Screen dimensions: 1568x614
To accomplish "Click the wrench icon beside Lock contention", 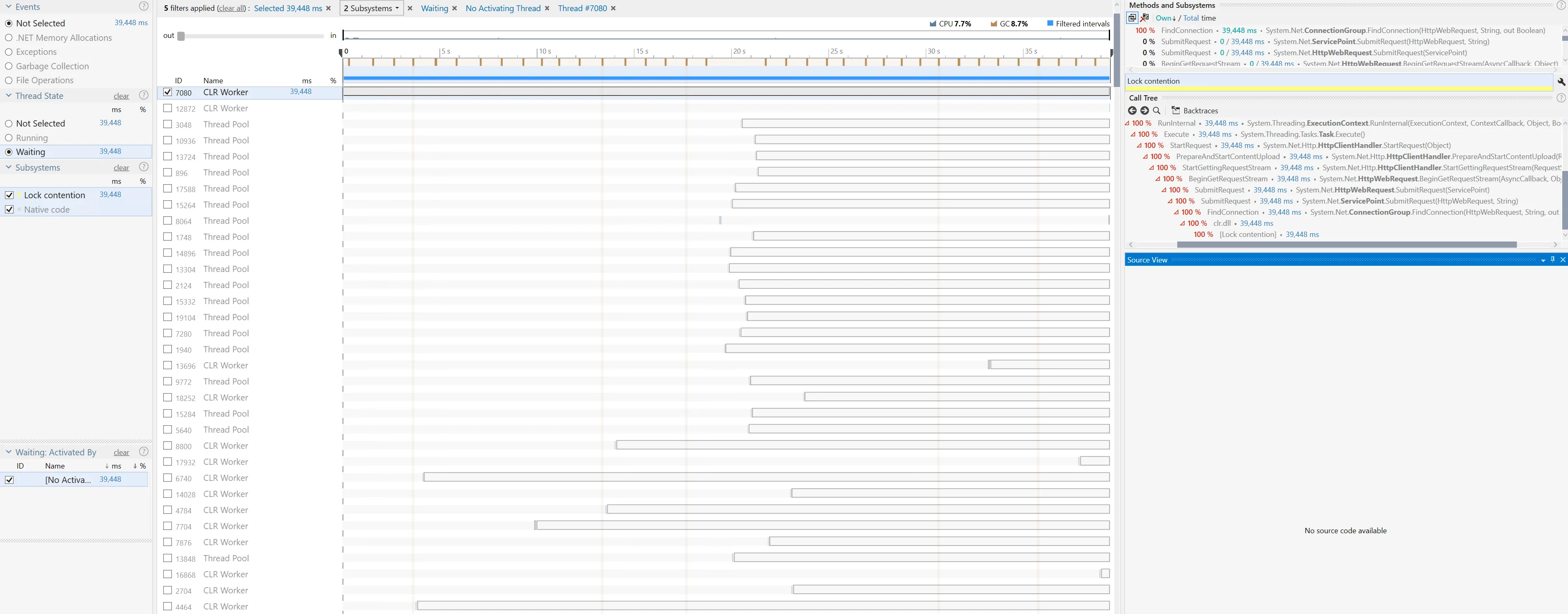I will point(1561,82).
